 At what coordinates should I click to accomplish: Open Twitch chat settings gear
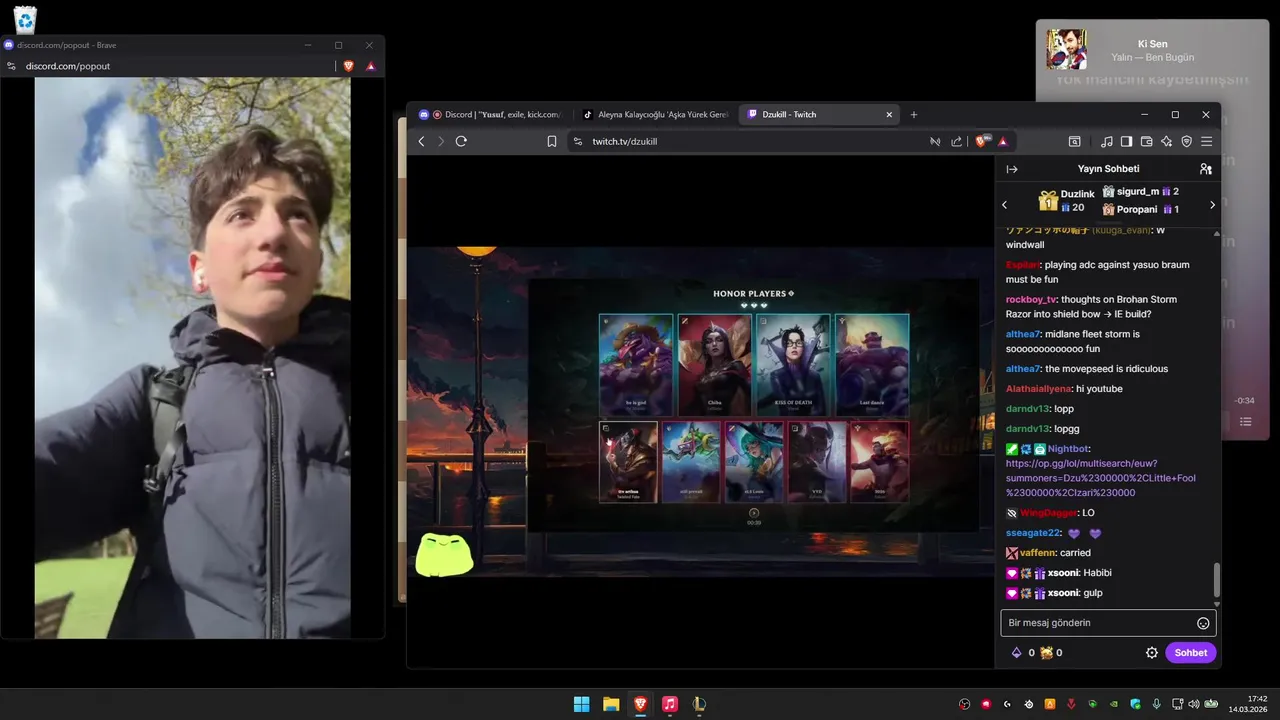click(x=1151, y=653)
